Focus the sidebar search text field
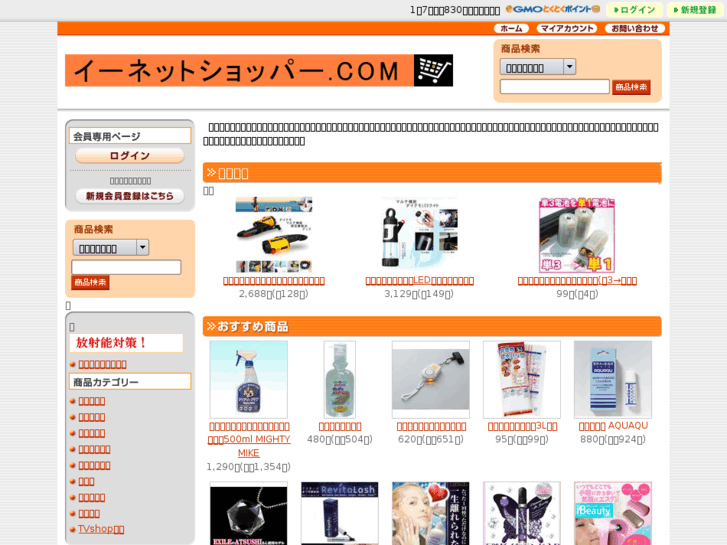Screen dimensions: 727x545 (x=126, y=267)
